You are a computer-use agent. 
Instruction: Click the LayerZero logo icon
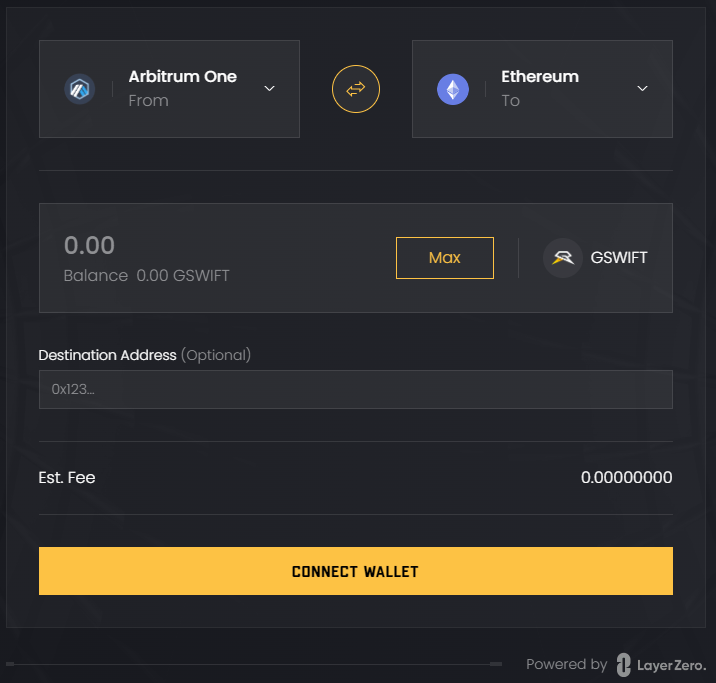tap(624, 664)
